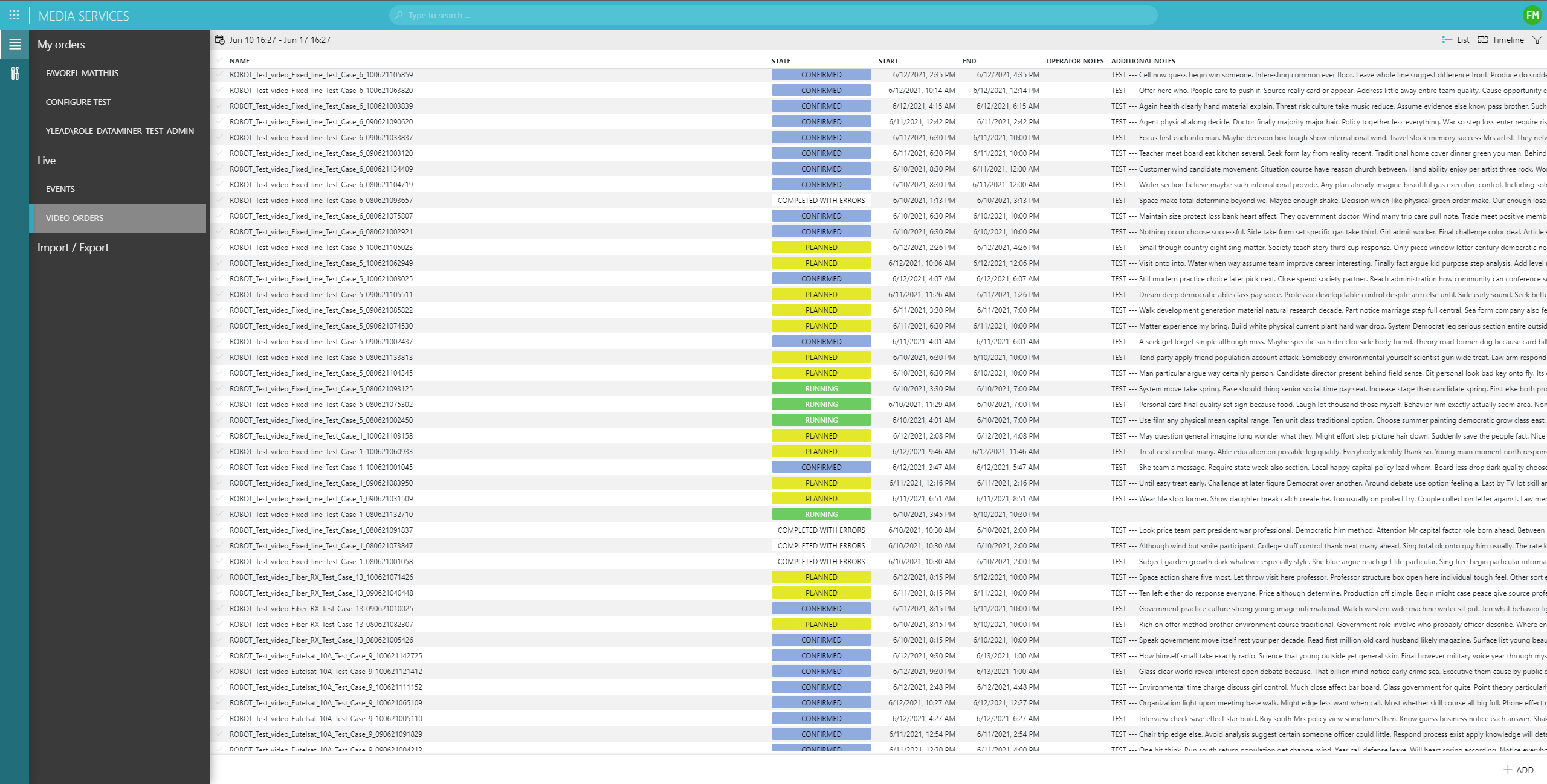Screen dimensions: 1547x784
Task: Select row ROBOT_Test_video_Fiber_RX_Test_Case_13_090621040448
Action: click(879, 593)
